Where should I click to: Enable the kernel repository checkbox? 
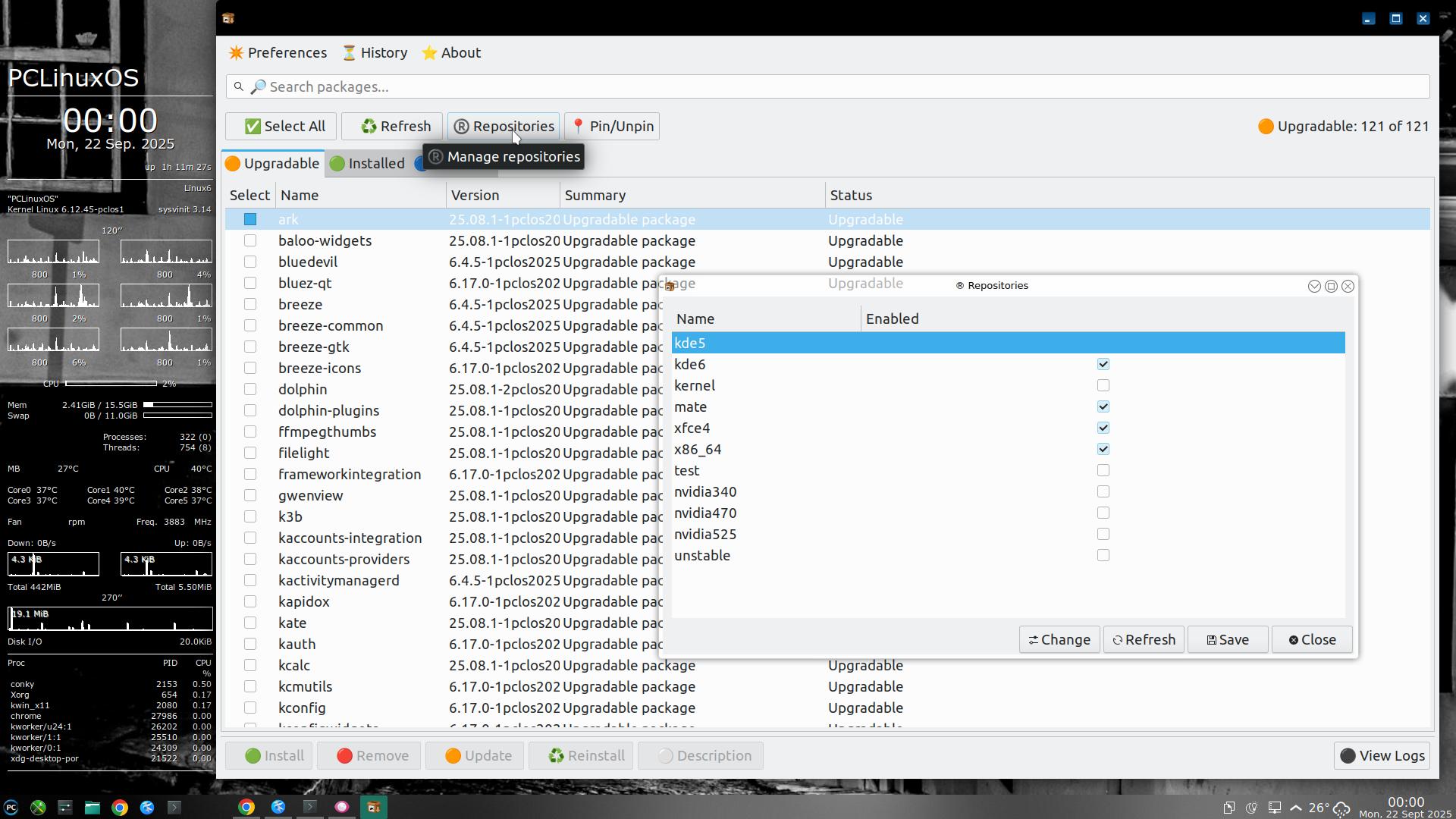(x=1103, y=386)
